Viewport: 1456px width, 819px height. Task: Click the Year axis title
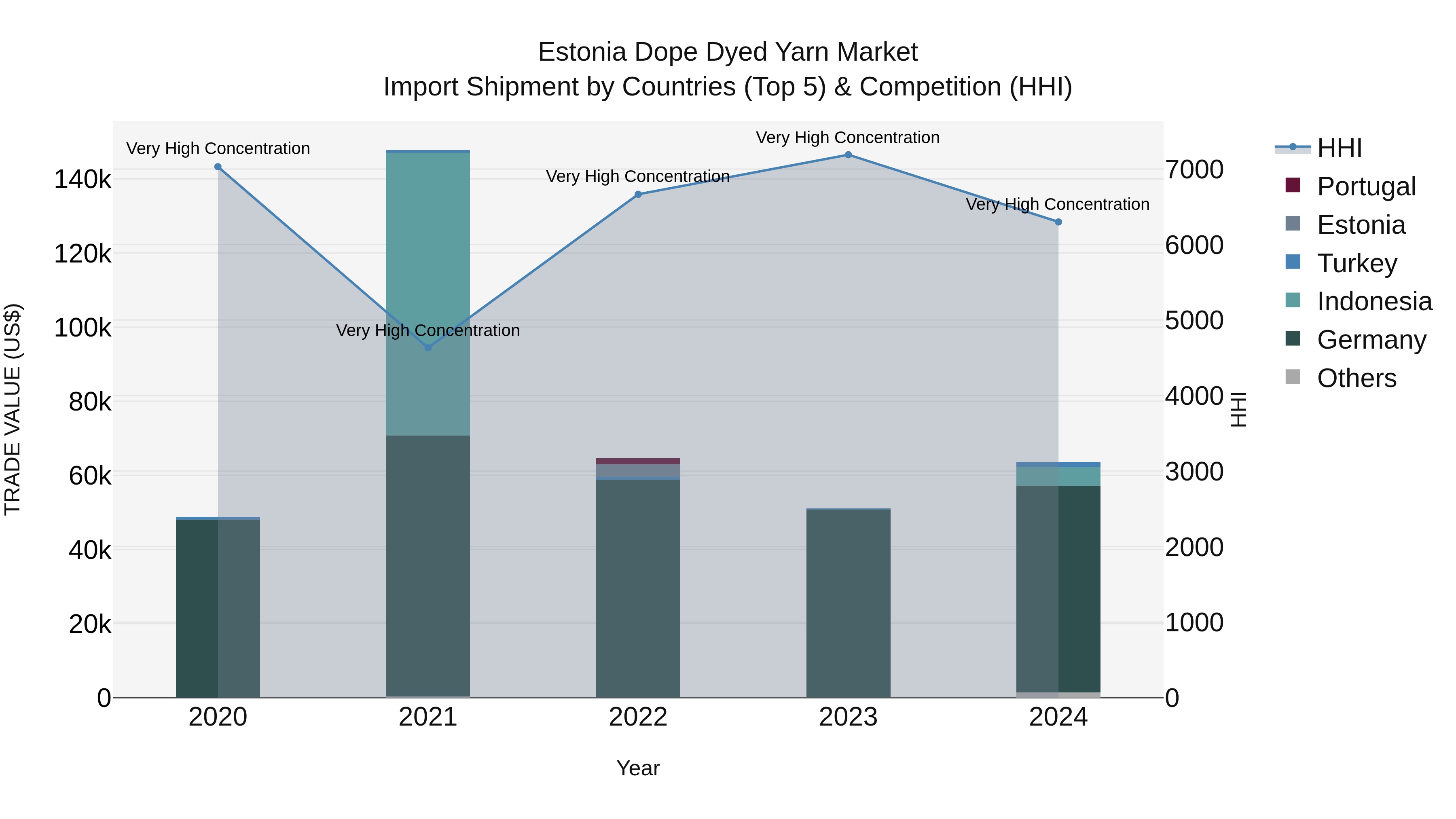click(638, 768)
